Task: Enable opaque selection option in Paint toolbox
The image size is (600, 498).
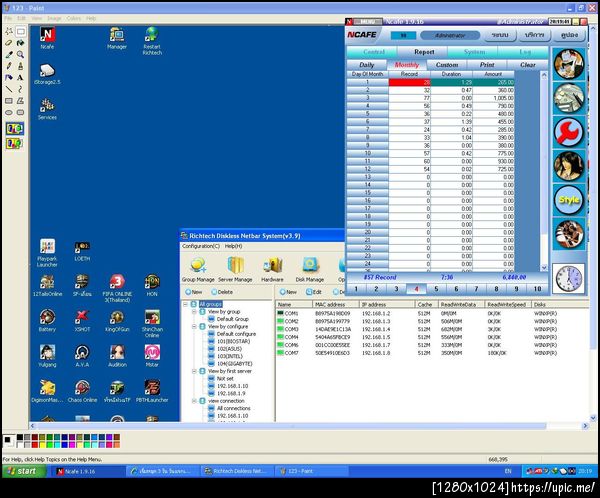Action: [x=15, y=129]
